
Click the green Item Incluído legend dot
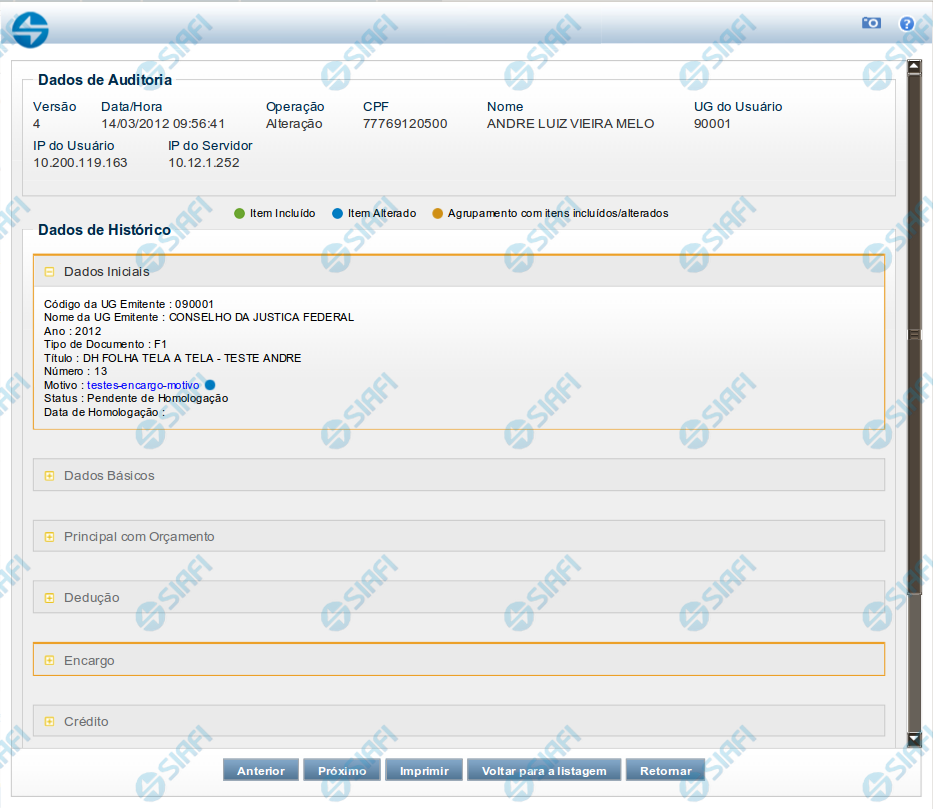239,213
